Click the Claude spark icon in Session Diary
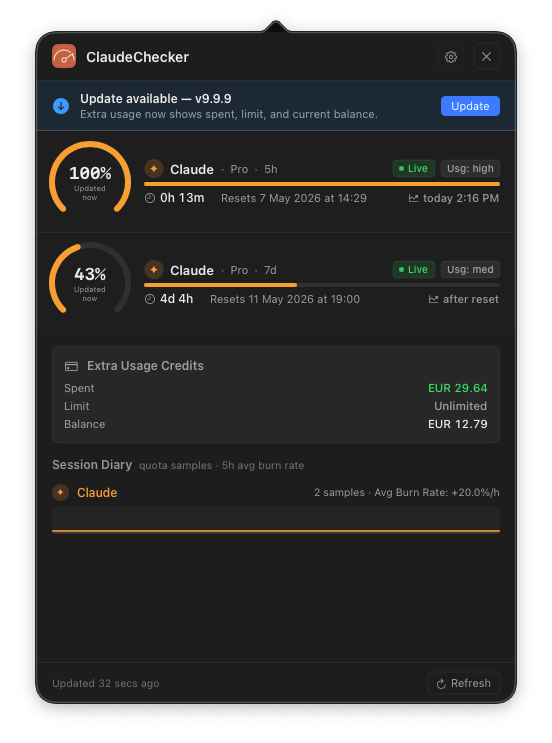Image resolution: width=552 pixels, height=743 pixels. pos(61,492)
